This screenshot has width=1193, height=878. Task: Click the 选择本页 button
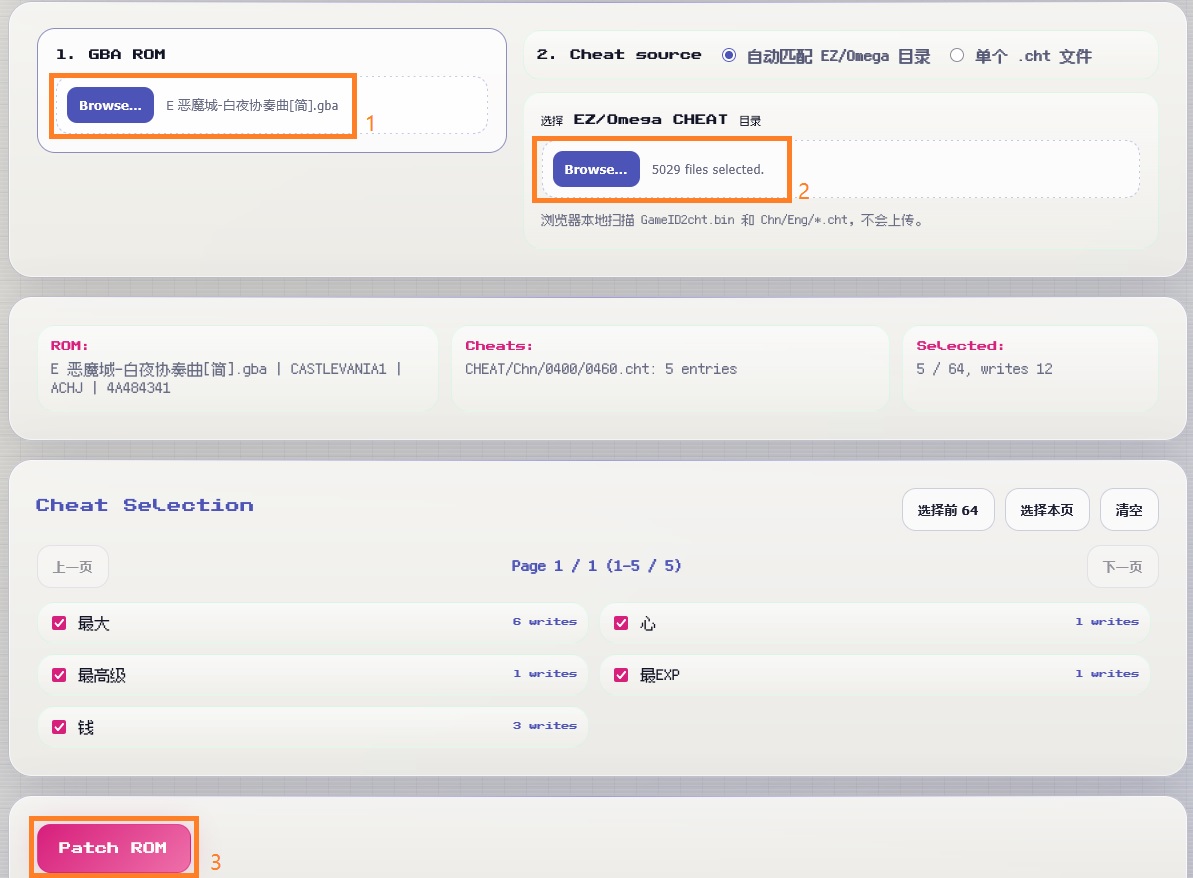pyautogui.click(x=1047, y=510)
